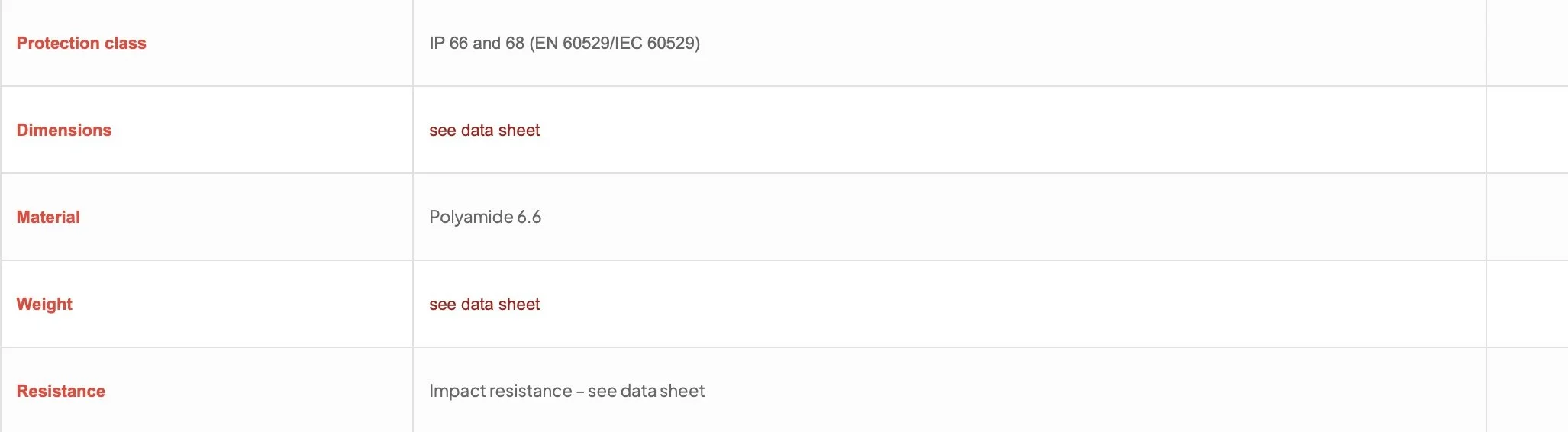Click the "IP 66 and 68" text
1568x432 pixels.
point(476,44)
